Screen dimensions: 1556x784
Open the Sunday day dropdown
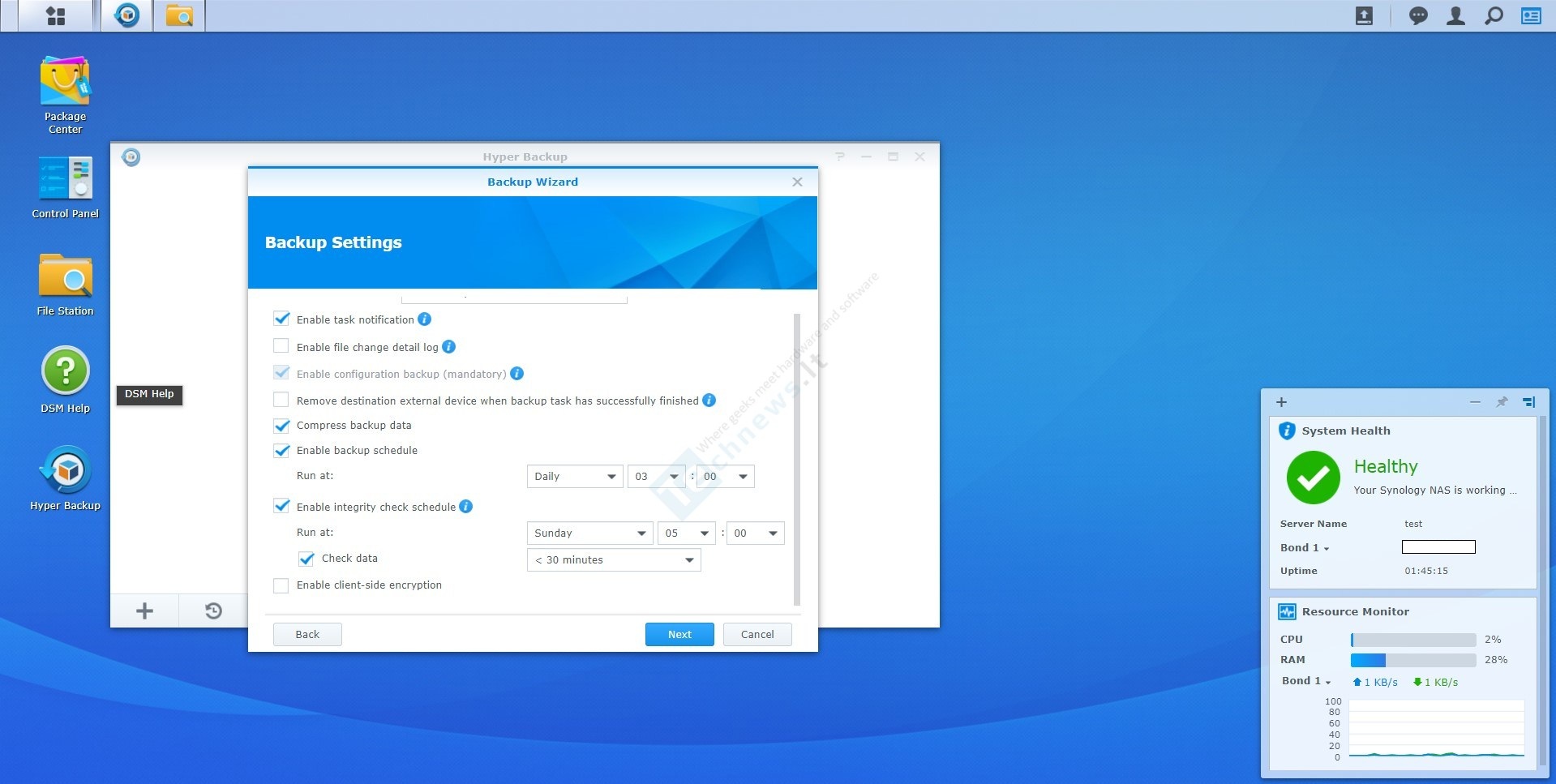590,533
